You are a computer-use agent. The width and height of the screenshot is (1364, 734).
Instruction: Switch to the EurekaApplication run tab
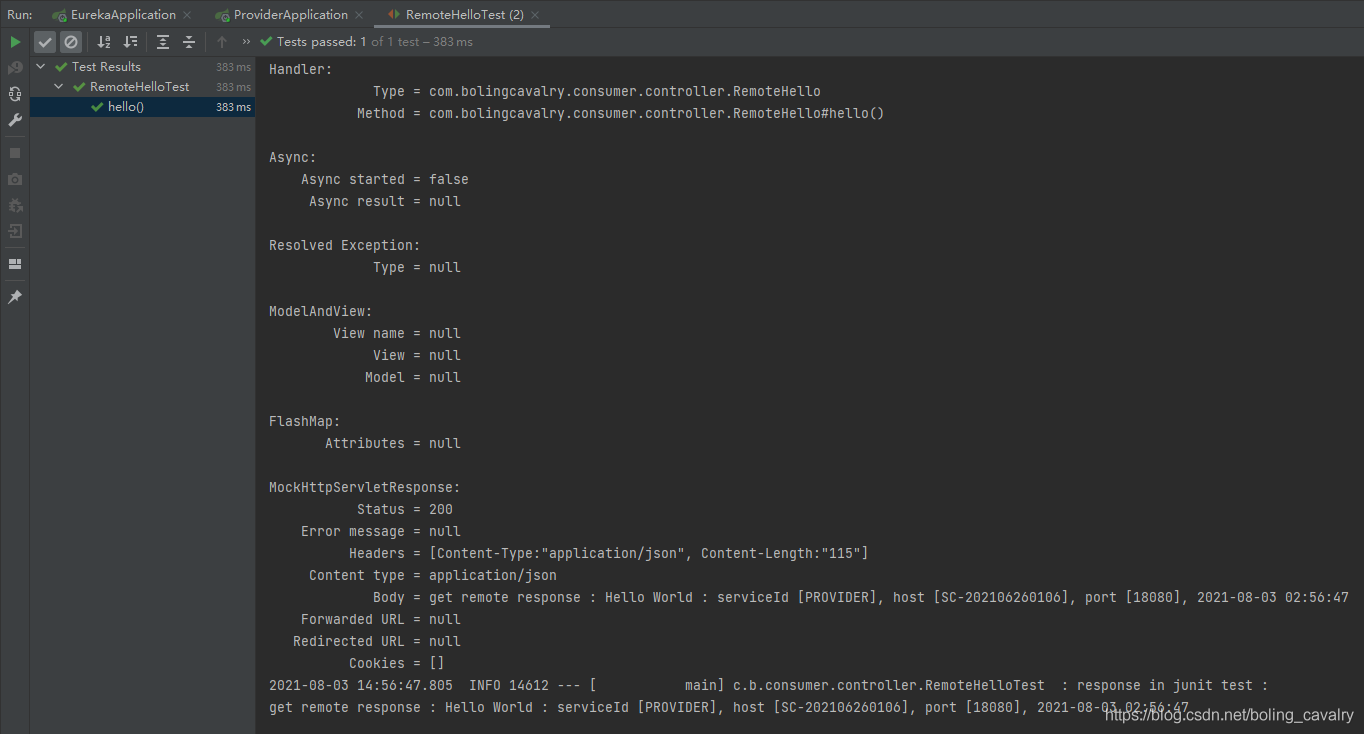[x=123, y=15]
